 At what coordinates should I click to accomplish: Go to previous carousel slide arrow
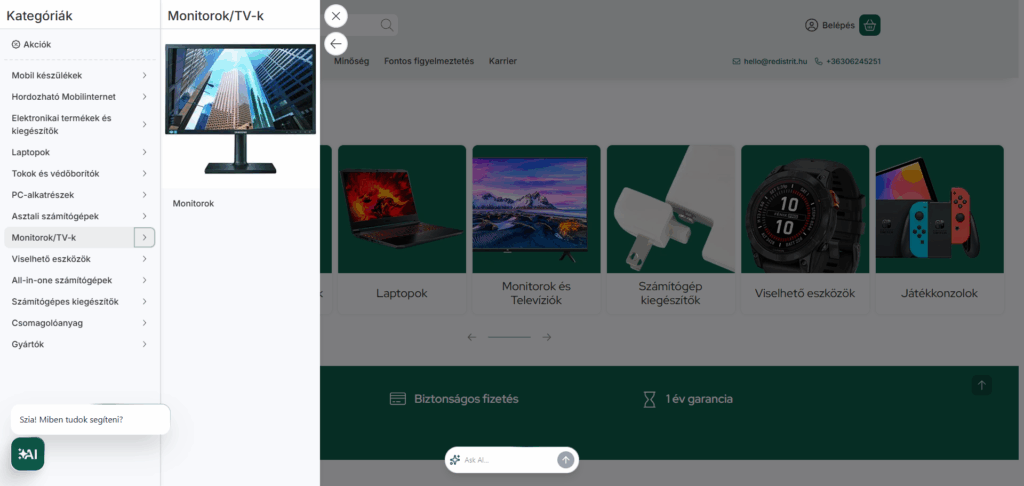pyautogui.click(x=472, y=337)
